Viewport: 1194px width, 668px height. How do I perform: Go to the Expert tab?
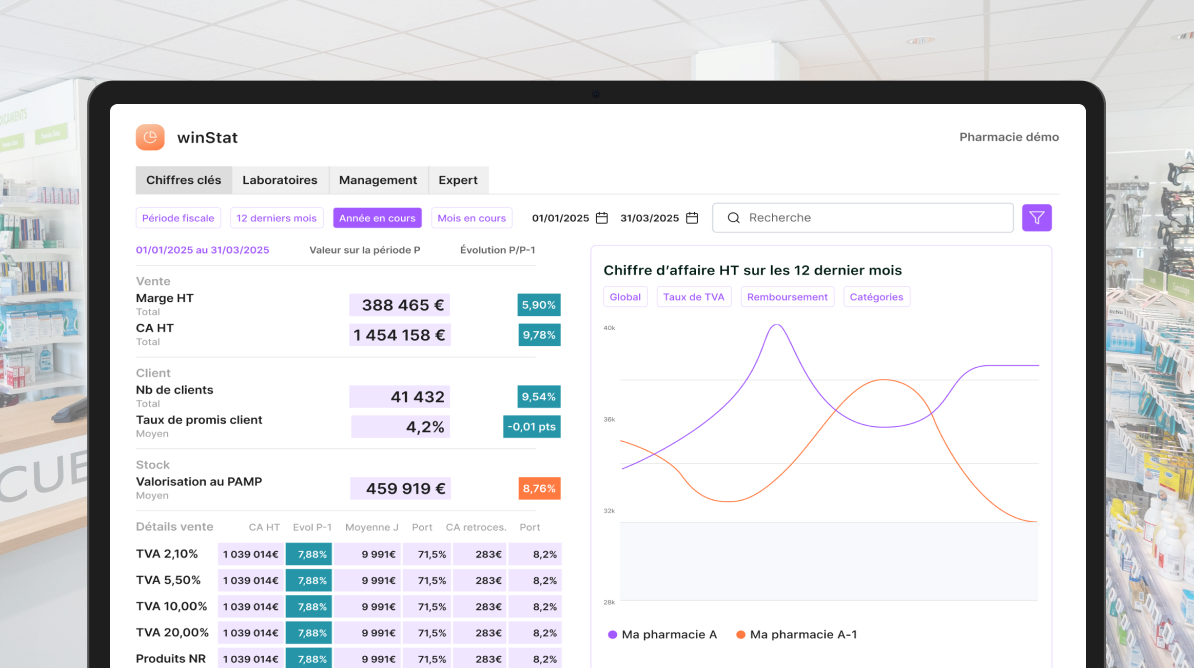(x=458, y=181)
